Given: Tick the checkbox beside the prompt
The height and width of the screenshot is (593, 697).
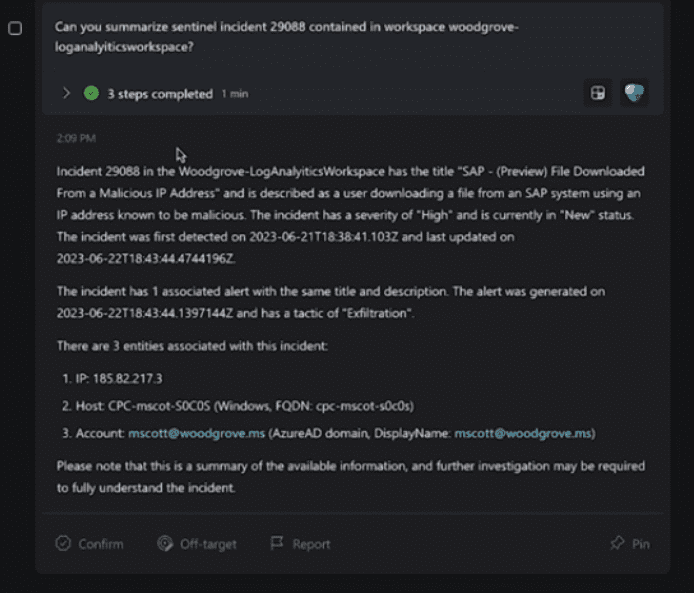Looking at the screenshot, I should (15, 28).
